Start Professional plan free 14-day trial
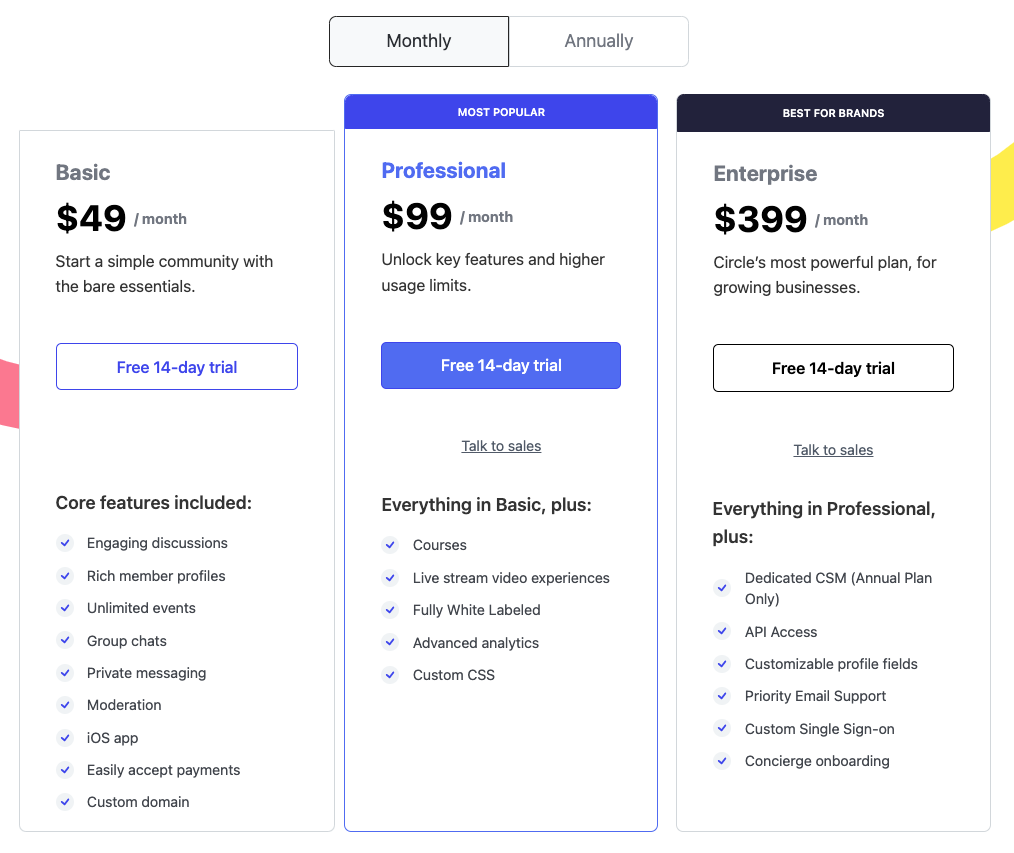This screenshot has width=1014, height=853. tap(501, 365)
